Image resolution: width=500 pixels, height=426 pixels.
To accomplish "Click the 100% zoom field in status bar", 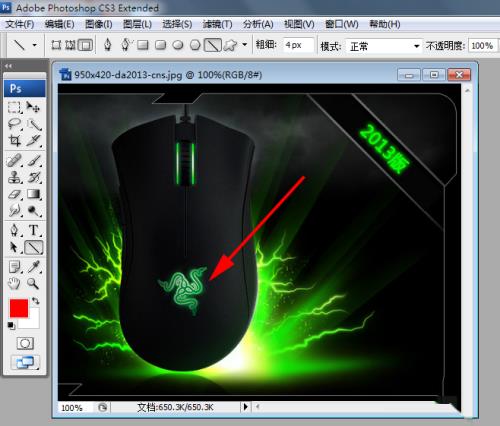I will pos(75,407).
